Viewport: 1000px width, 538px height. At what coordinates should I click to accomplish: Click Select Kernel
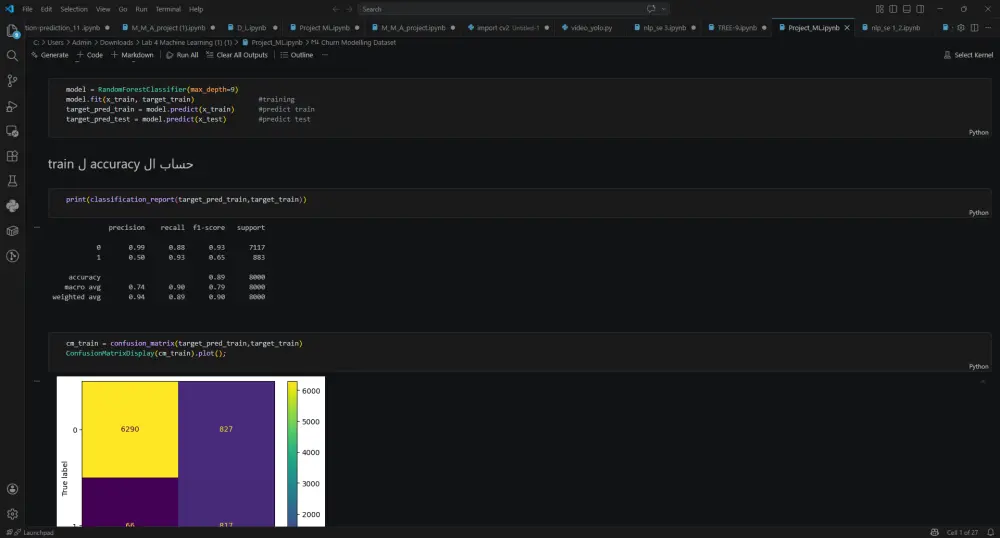pos(968,55)
